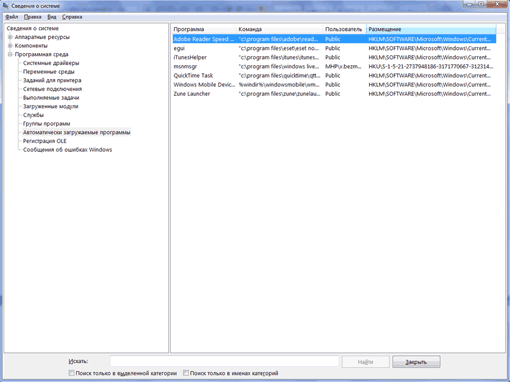The height and width of the screenshot is (382, 510).
Task: Click the System Information title bar icon
Action: click(5, 5)
